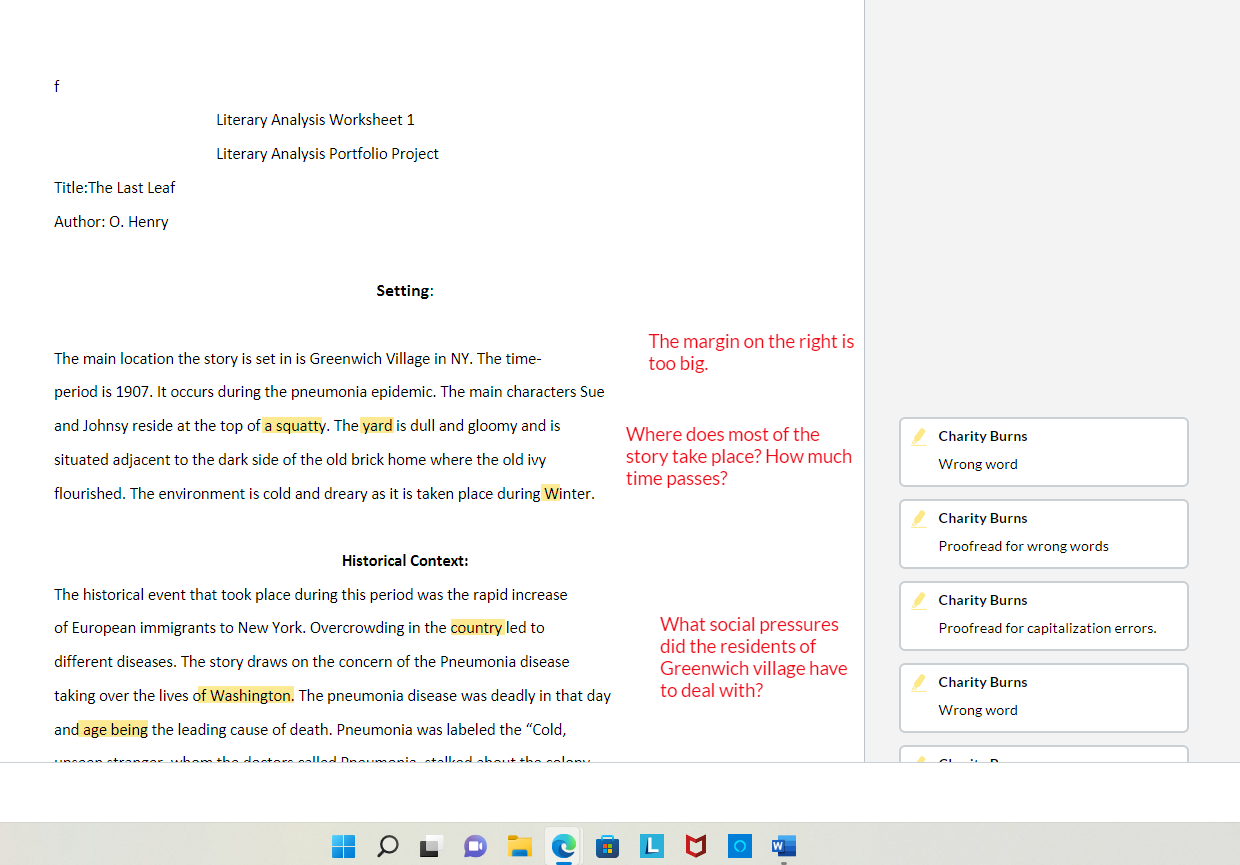Click highlighter icon on capitalization errors comment

pos(918,600)
